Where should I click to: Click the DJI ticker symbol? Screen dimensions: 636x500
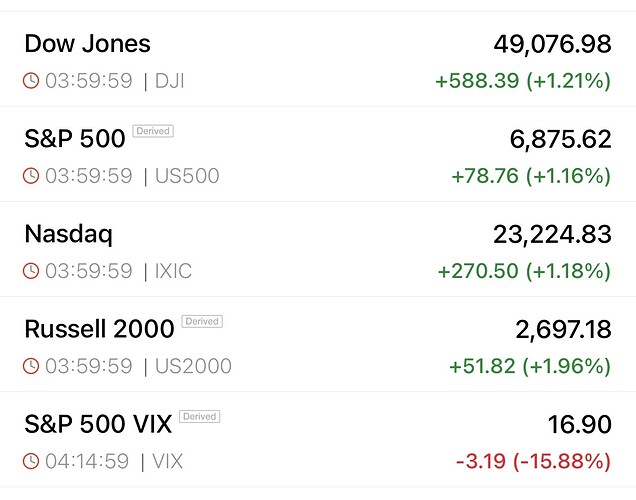click(170, 81)
